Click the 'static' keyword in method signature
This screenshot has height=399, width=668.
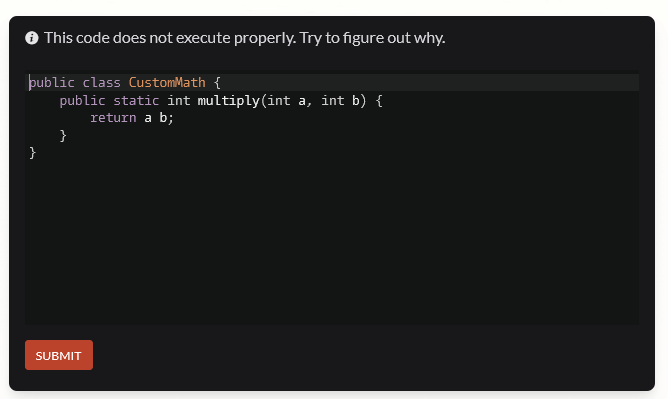[x=136, y=100]
